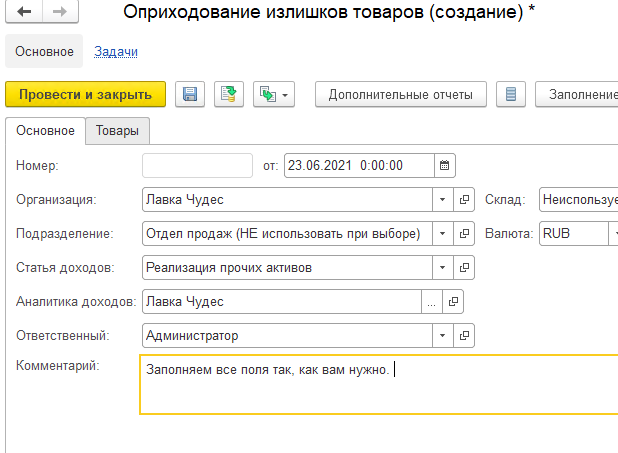Viewport: 618px width, 453px height.
Task: Open the Подразделение record with the open icon
Action: [464, 233]
